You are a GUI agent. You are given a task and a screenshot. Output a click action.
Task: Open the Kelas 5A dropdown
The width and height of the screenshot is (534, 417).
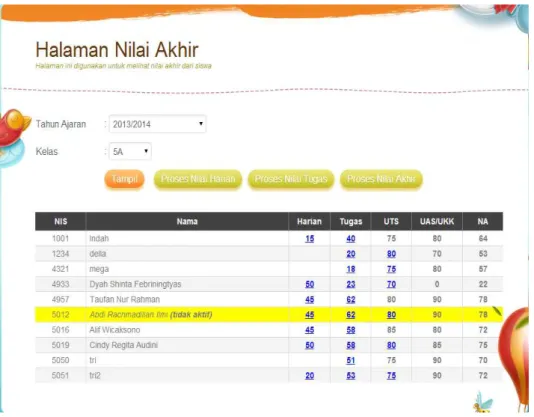[x=130, y=151]
